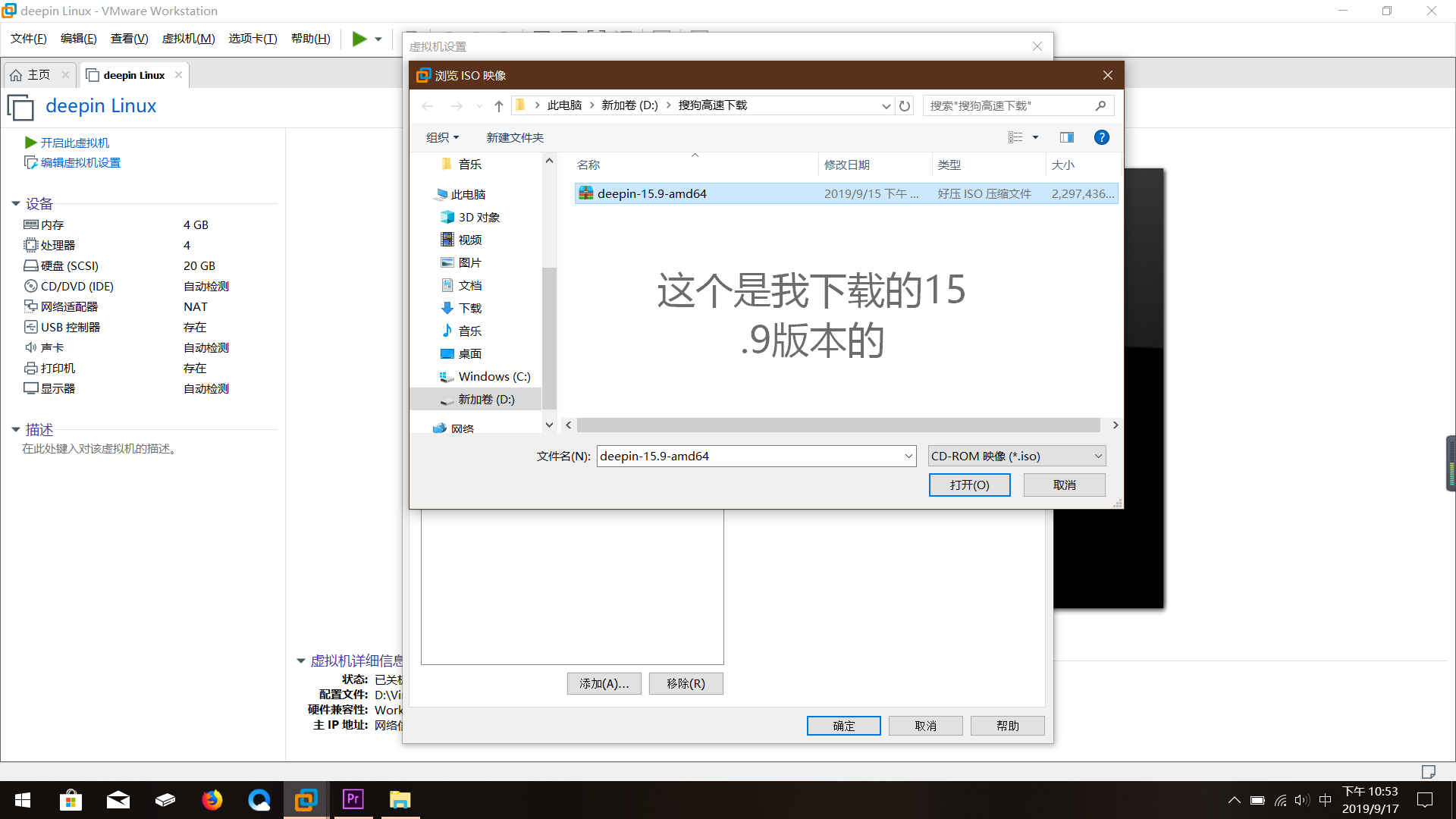The width and height of the screenshot is (1456, 819).
Task: Click 添加(A)... button in settings
Action: [x=604, y=683]
